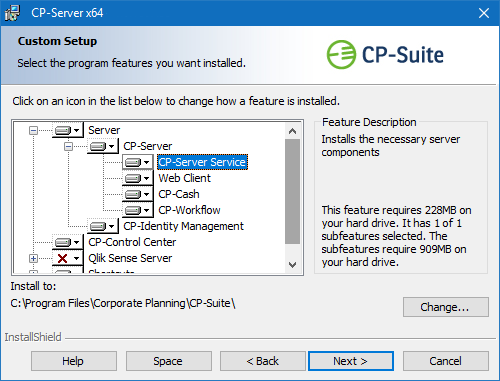Click the install path C:\Program Files\Corporate Planning\CP-Suite\
The image size is (500, 381).
click(123, 303)
